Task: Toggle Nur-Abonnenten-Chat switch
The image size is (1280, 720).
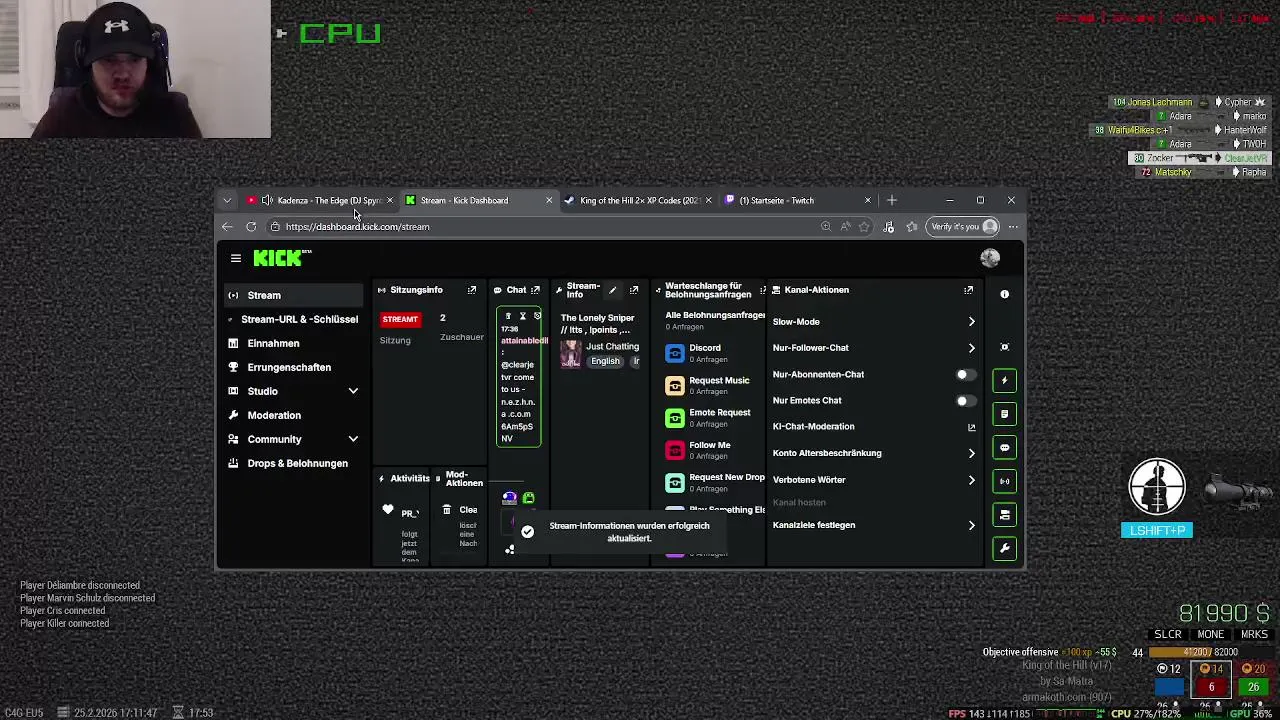Action: point(964,374)
